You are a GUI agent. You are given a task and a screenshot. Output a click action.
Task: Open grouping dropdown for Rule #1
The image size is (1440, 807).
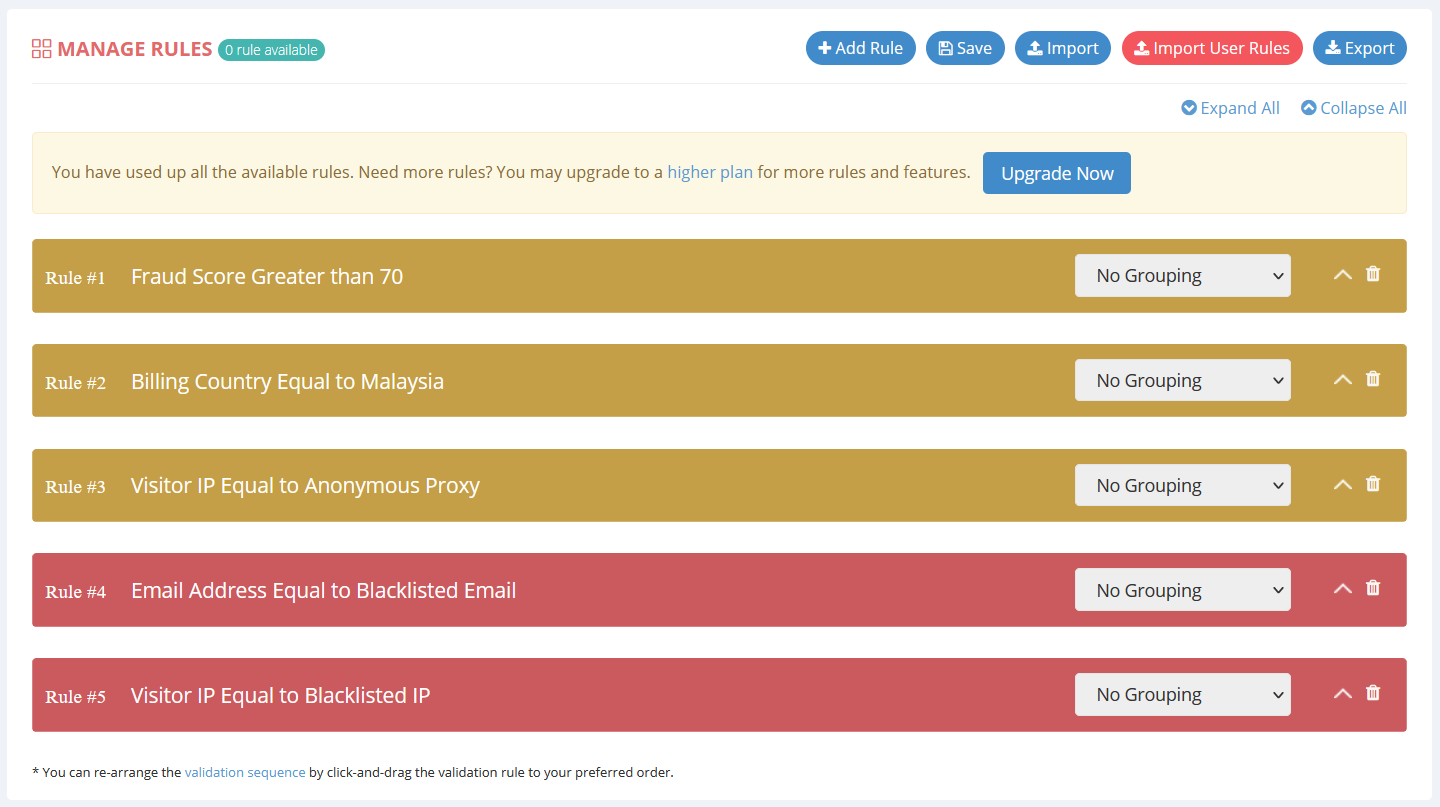pyautogui.click(x=1183, y=276)
